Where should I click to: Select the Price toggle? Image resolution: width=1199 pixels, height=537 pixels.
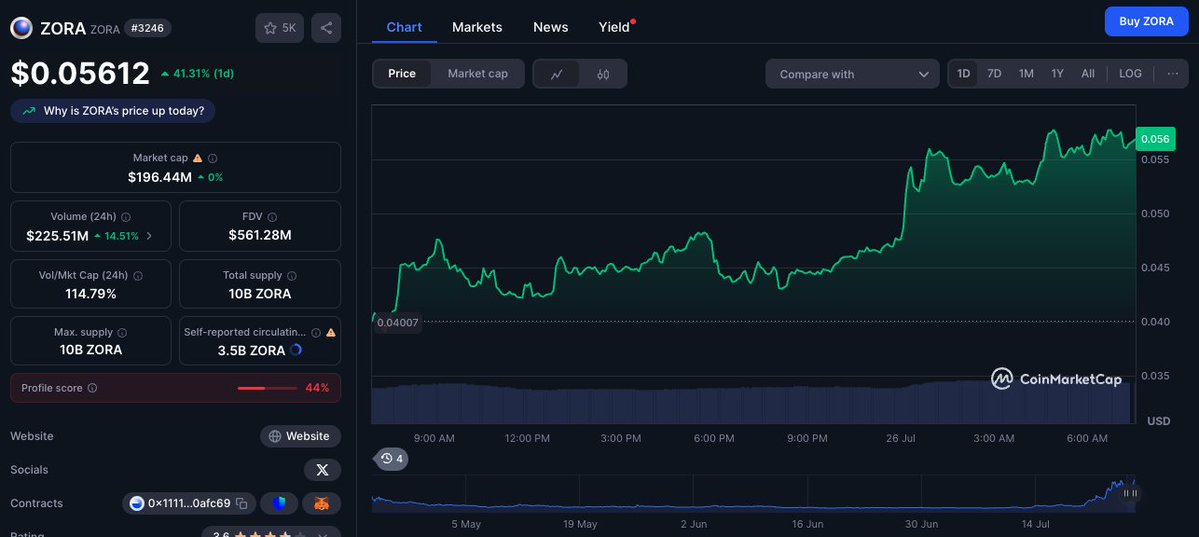click(x=402, y=73)
